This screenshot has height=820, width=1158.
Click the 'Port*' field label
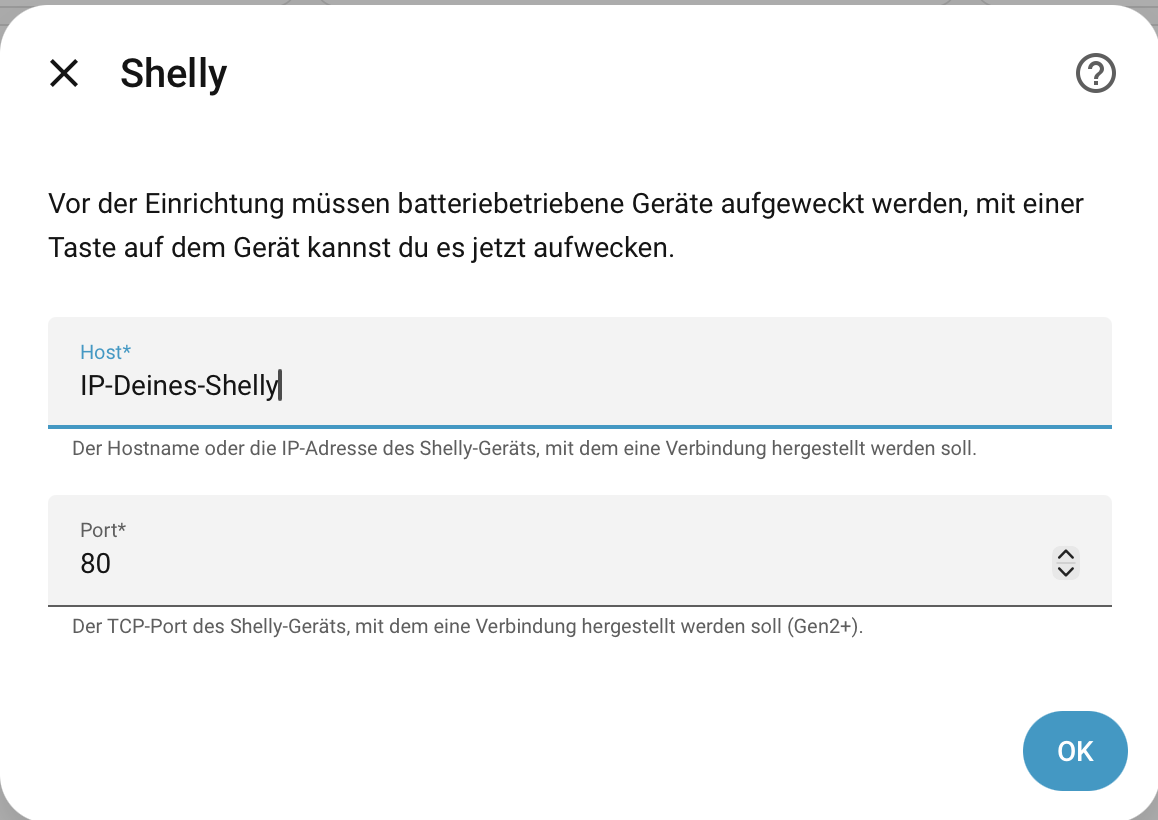(x=103, y=530)
